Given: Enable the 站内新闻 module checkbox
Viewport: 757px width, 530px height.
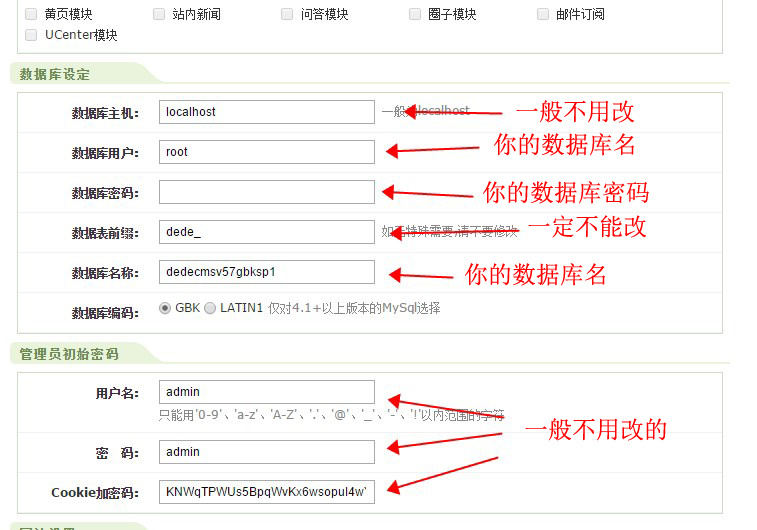Looking at the screenshot, I should tap(159, 14).
